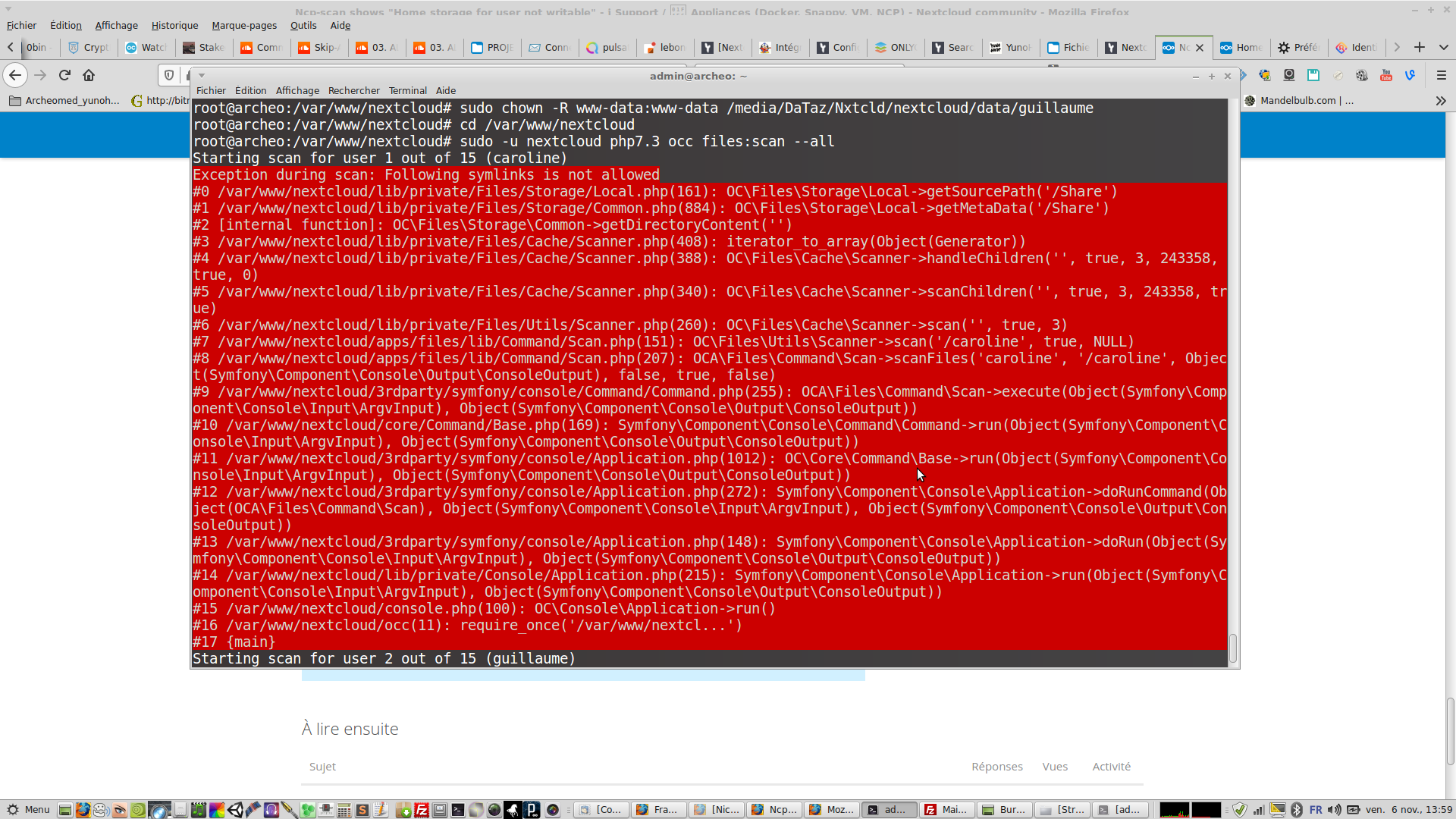Open the Archeomed_yunoh bookmark folder
This screenshot has width=1456, height=819.
[x=64, y=100]
